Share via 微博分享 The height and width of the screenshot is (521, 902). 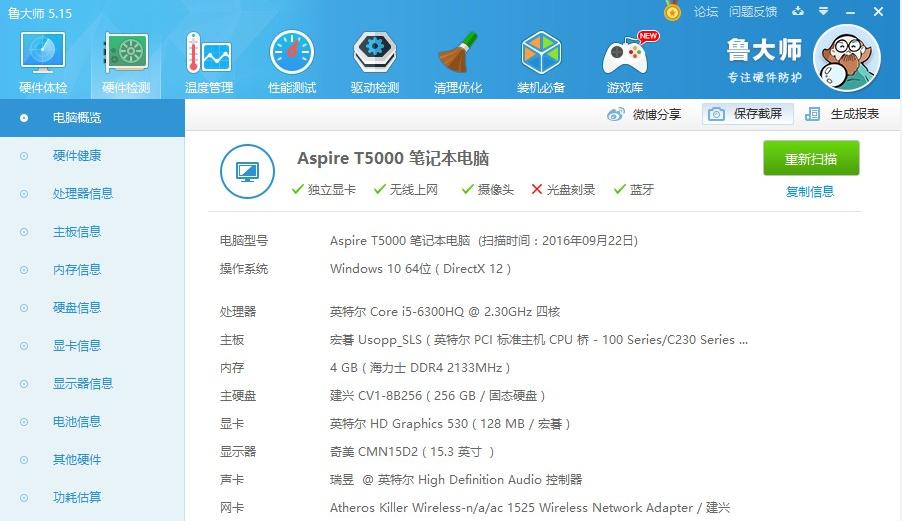[x=644, y=114]
